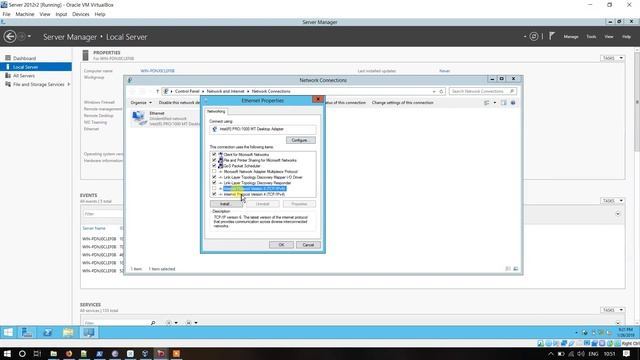Select Internet Protocol Version 4 (TCP/IPv4) item
Image resolution: width=640 pixels, height=360 pixels.
[x=254, y=194]
